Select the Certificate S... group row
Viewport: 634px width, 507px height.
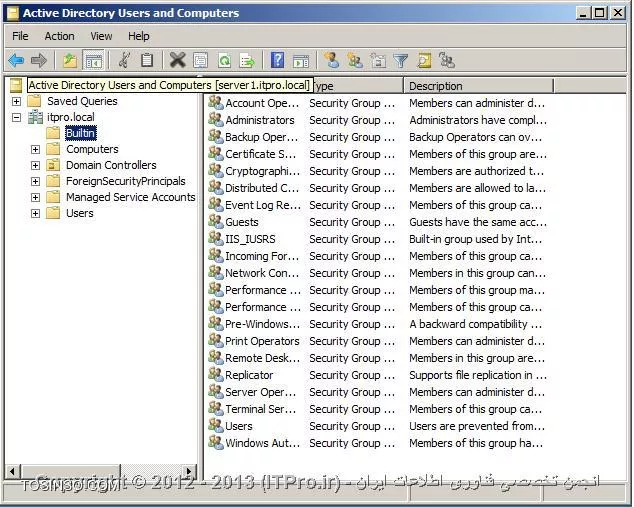(x=376, y=154)
